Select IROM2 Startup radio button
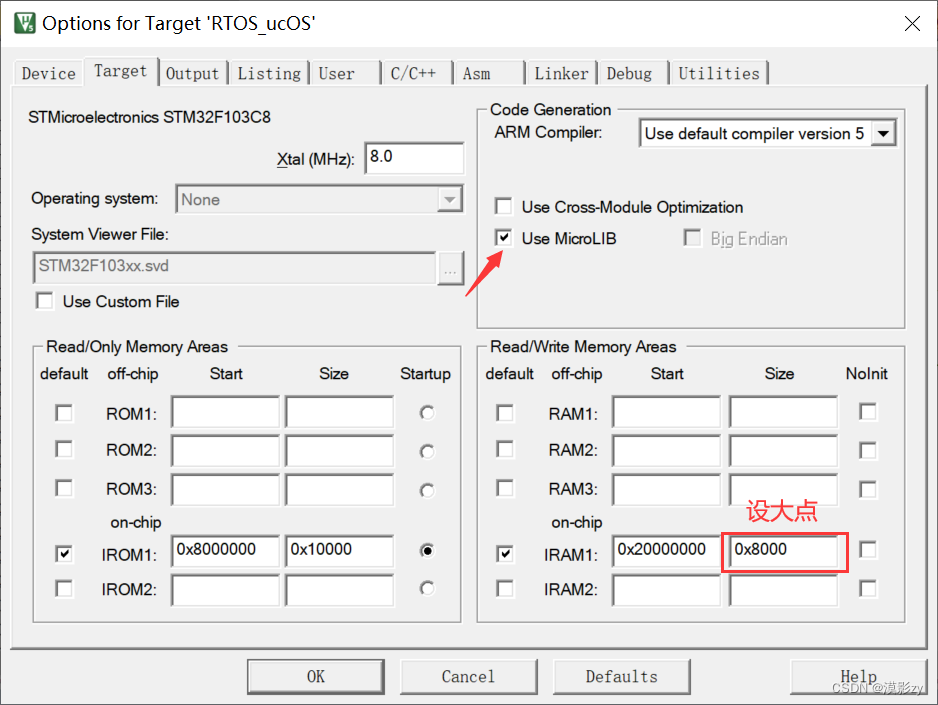The height and width of the screenshot is (705, 938). (427, 588)
